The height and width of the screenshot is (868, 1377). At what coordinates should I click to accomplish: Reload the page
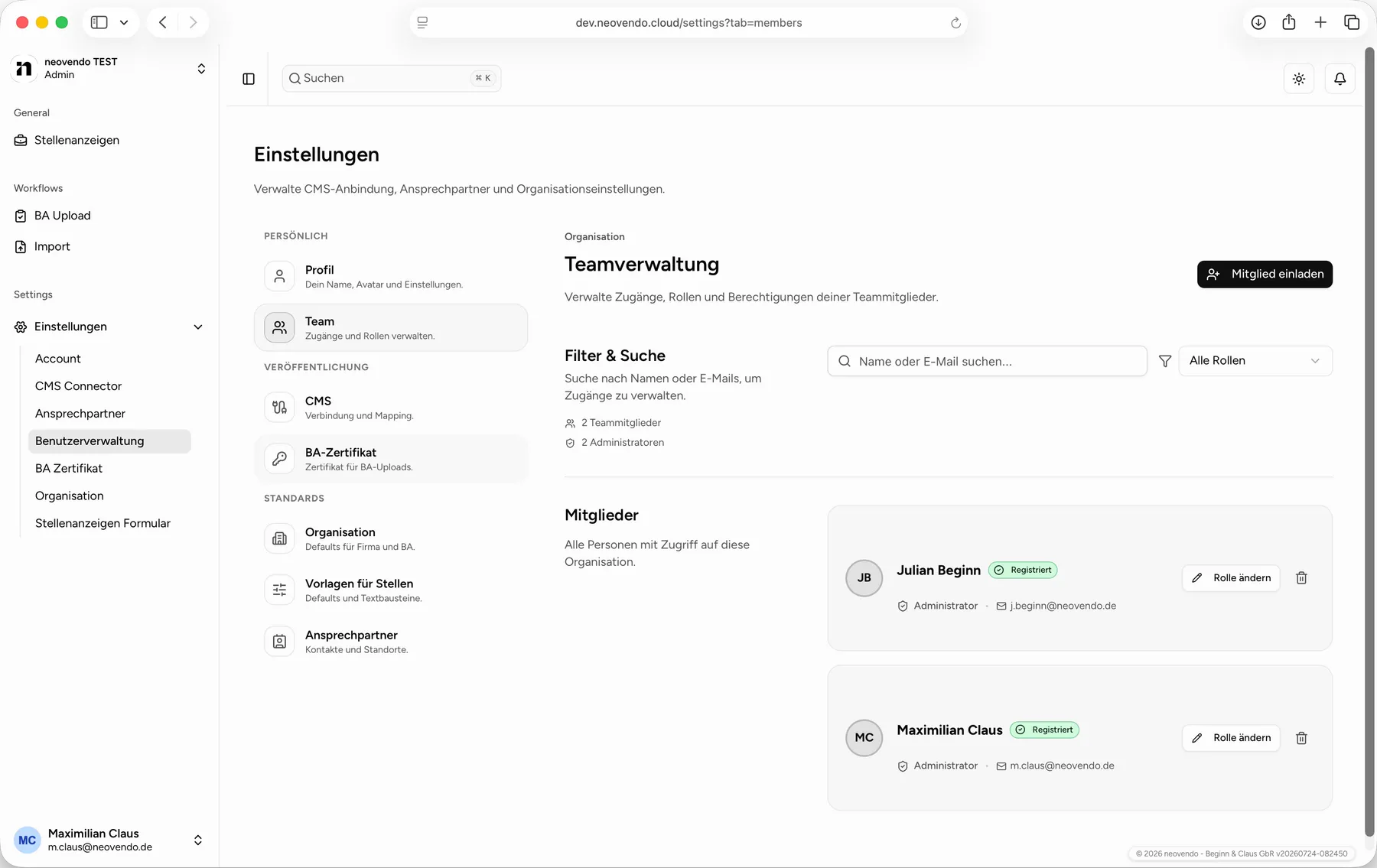coord(955,23)
